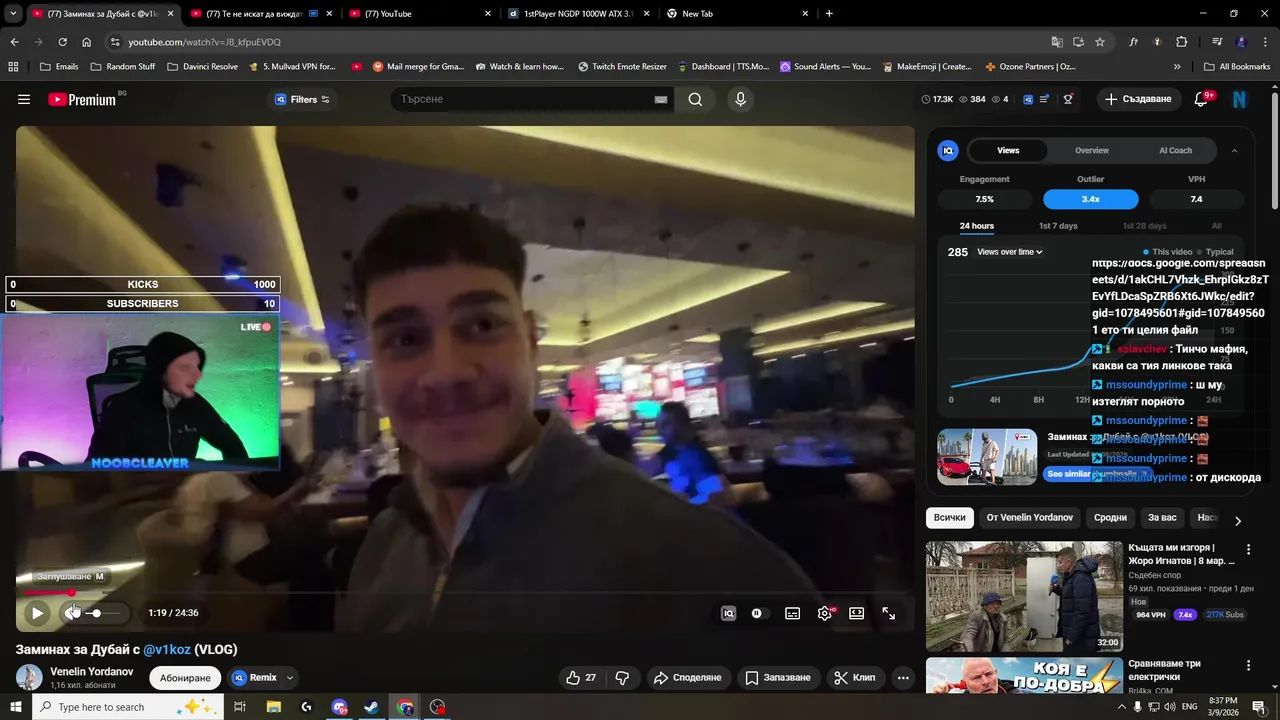Image resolution: width=1280 pixels, height=720 pixels.
Task: Open the player settings gear
Action: coord(825,613)
